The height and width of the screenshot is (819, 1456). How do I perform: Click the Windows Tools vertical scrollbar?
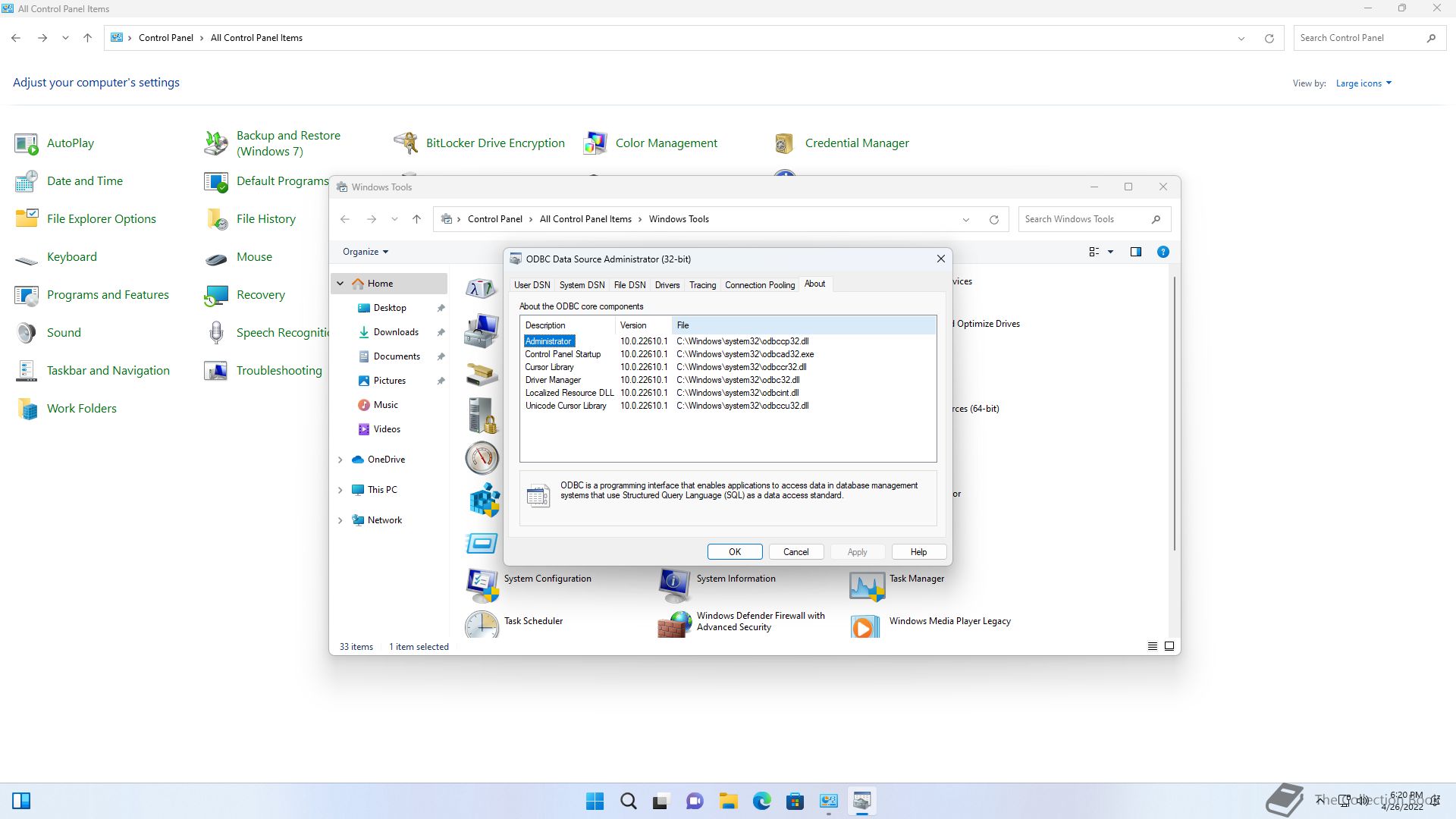1174,413
